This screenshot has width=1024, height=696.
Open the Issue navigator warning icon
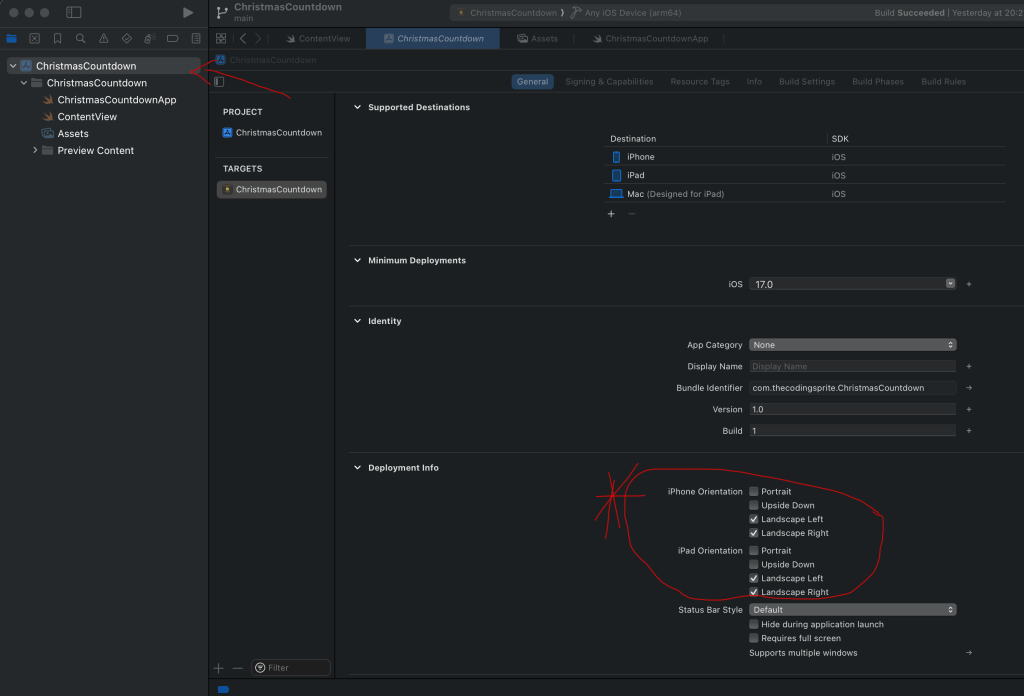pos(103,39)
